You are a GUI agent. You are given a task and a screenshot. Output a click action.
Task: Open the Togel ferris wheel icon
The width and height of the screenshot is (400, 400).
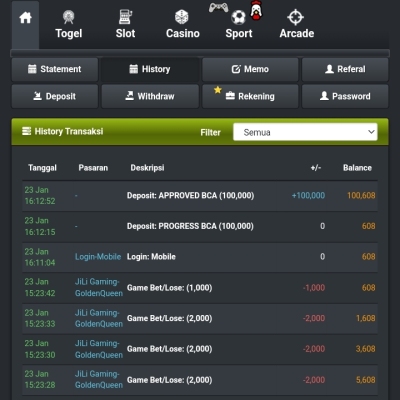69,17
